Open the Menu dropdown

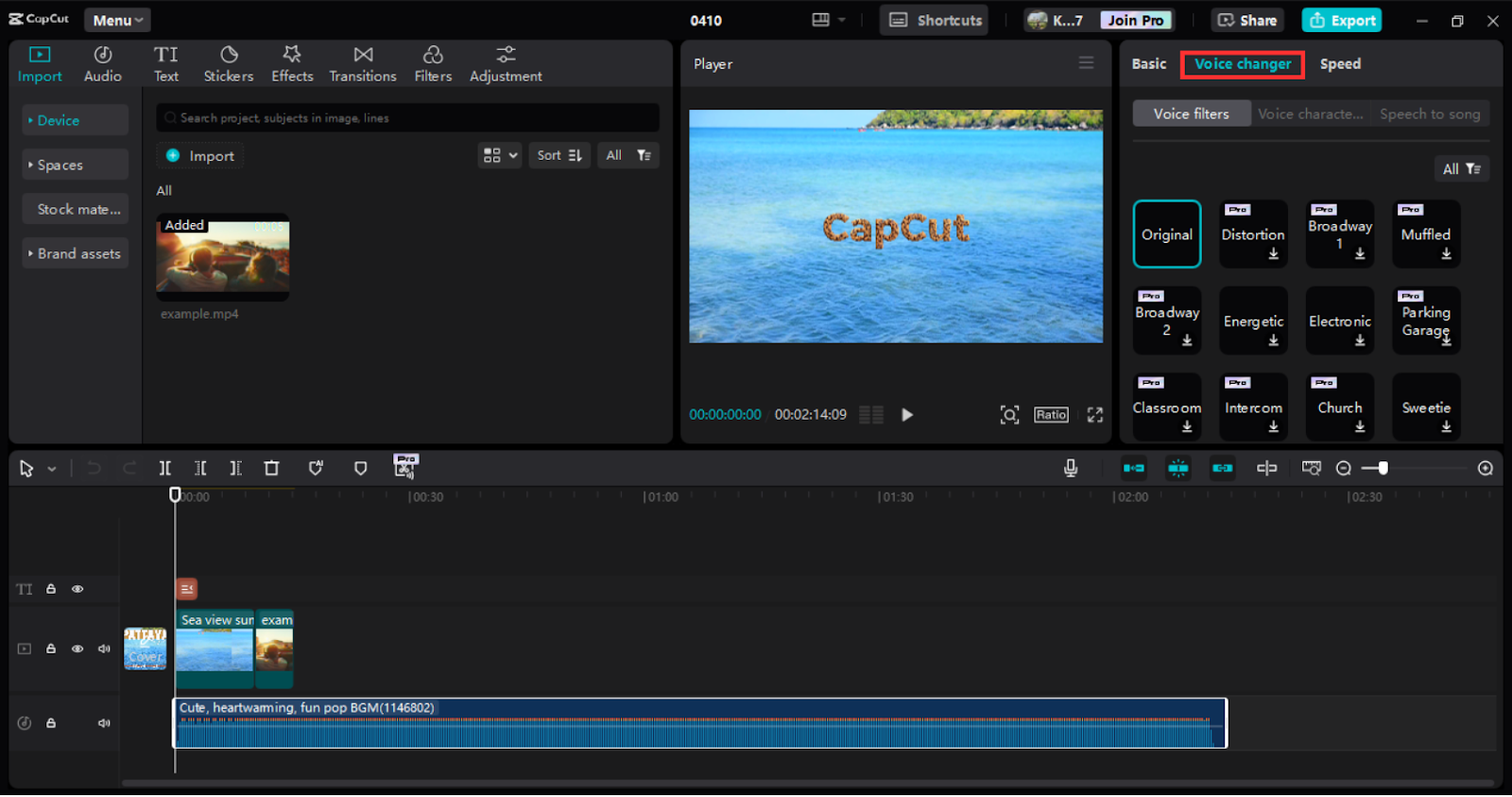[x=117, y=20]
